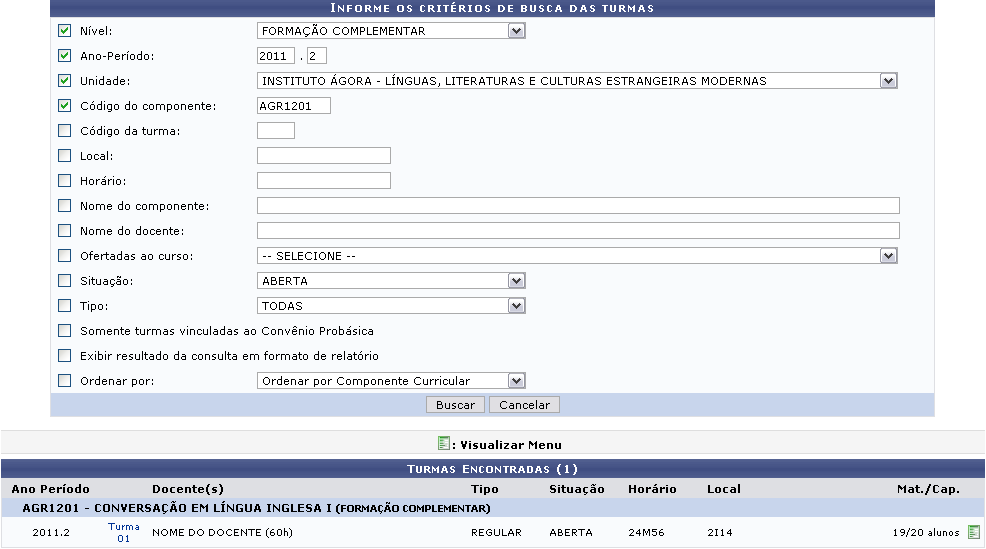Screen dimensions: 986x549
Task: Check Exibir resultado em formato de relatório
Action: (x=65, y=356)
